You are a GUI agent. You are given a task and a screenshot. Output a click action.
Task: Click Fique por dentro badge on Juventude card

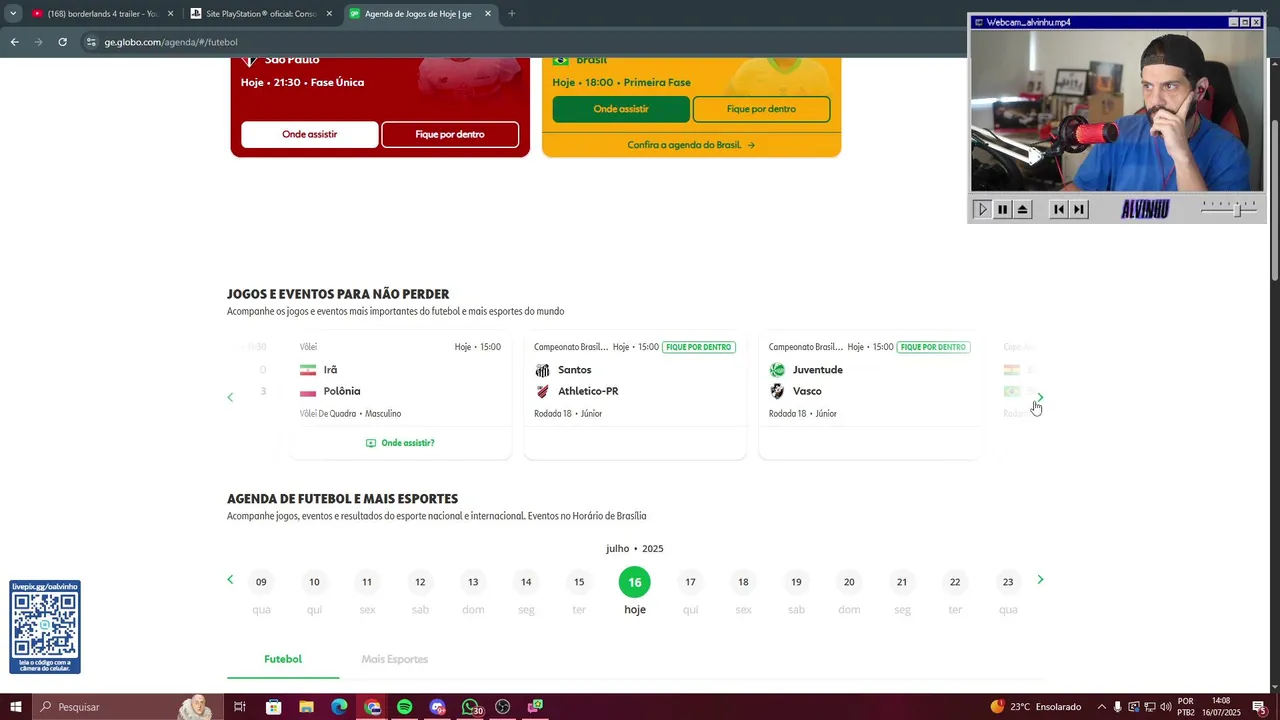tap(933, 347)
